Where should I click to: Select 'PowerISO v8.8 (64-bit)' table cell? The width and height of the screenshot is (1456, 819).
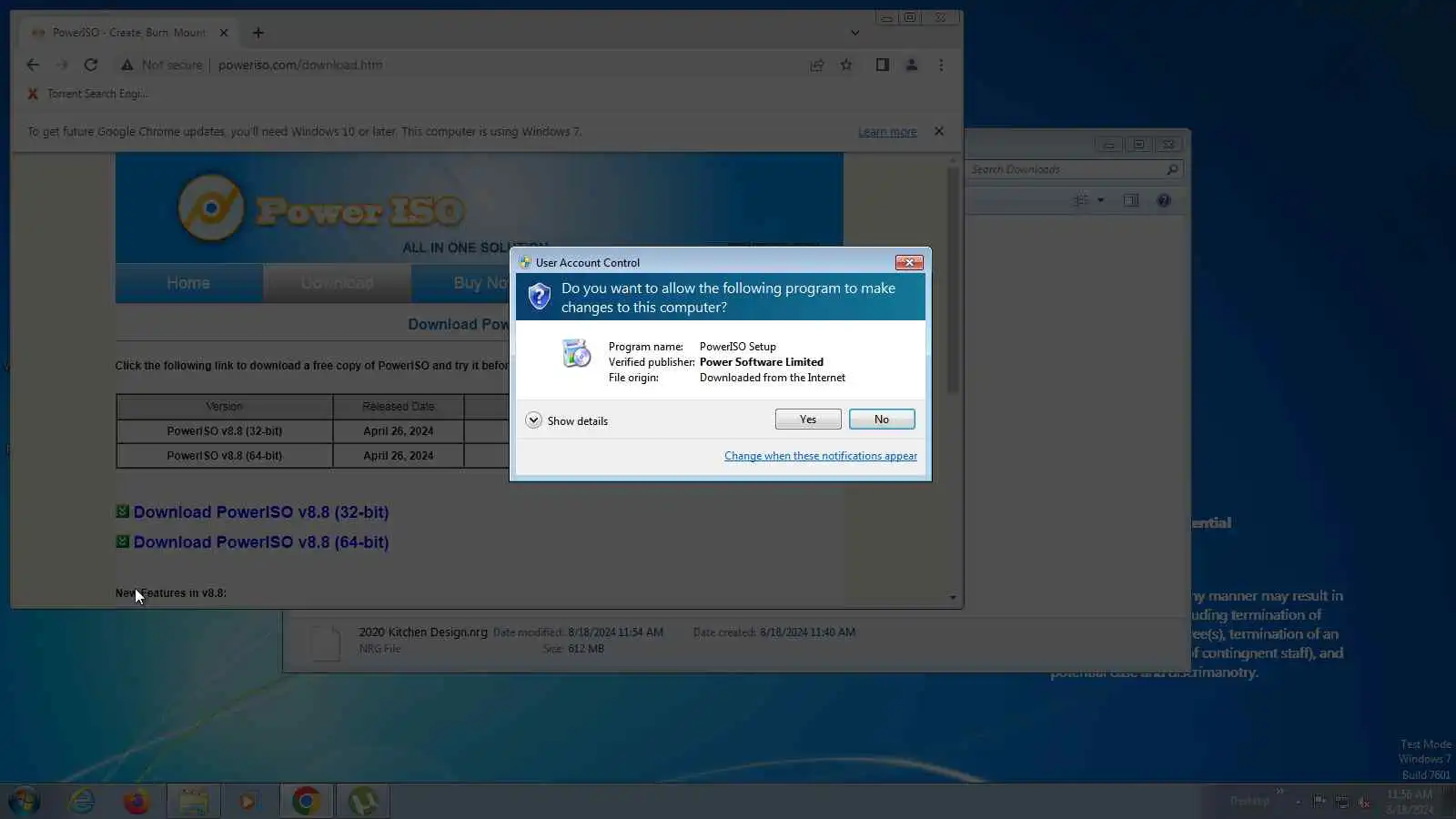[x=225, y=456]
